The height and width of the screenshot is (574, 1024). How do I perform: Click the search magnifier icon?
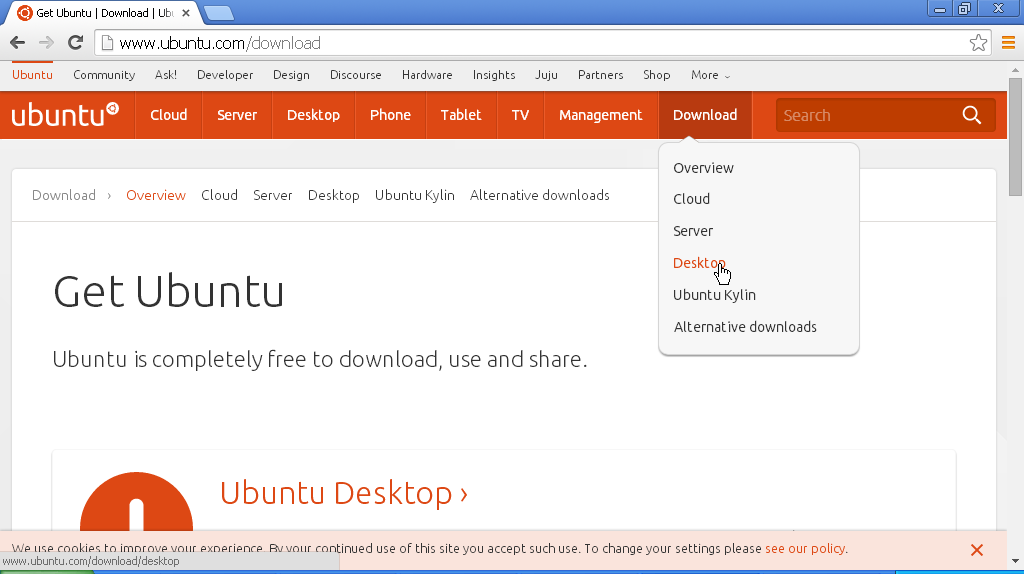point(972,115)
